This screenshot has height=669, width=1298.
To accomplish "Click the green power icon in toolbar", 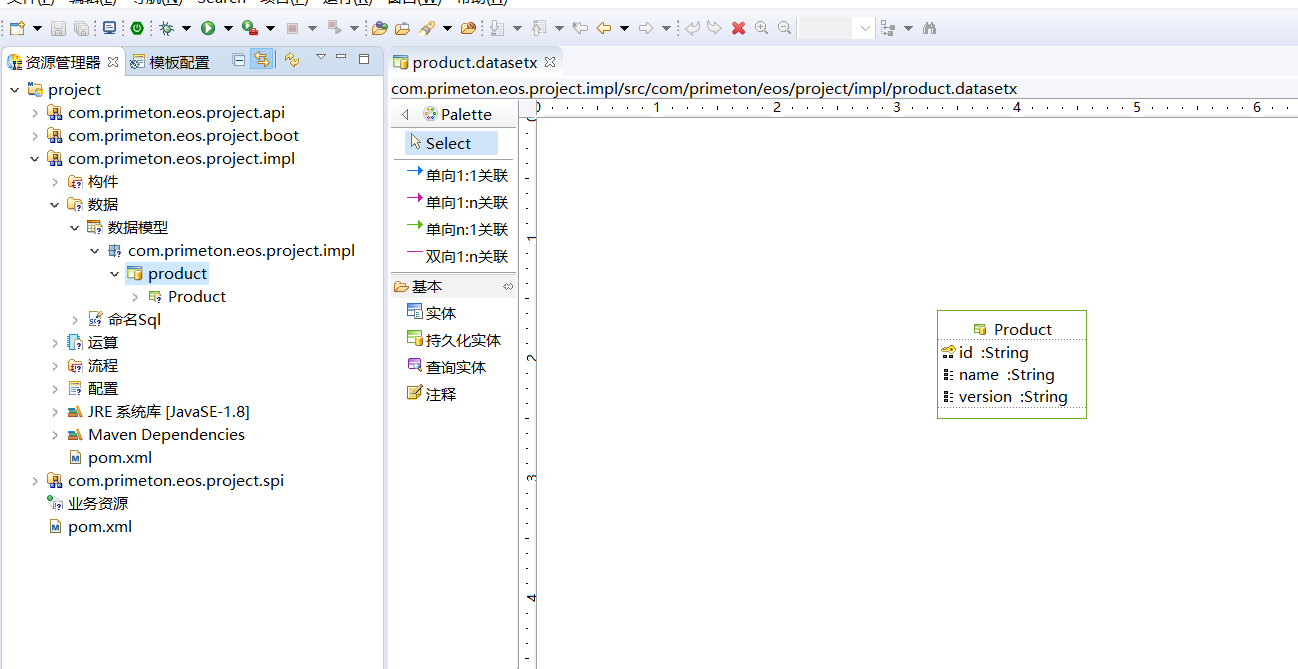I will tap(137, 28).
